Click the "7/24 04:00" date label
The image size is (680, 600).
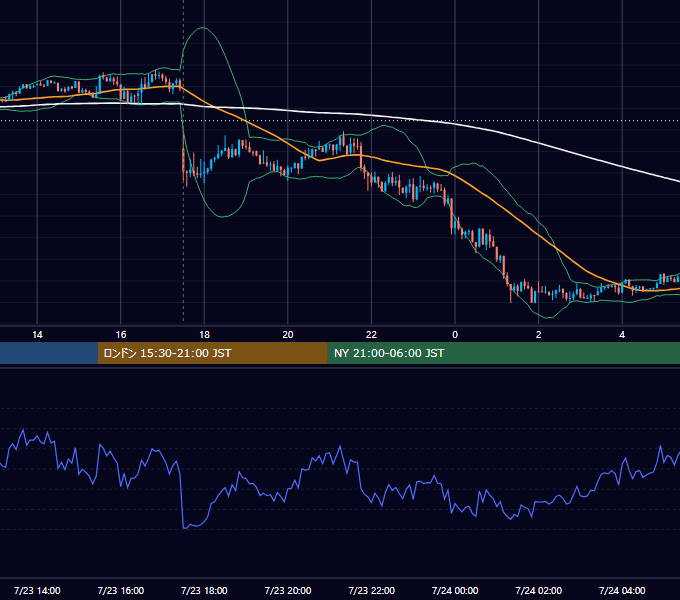pyautogui.click(x=622, y=590)
